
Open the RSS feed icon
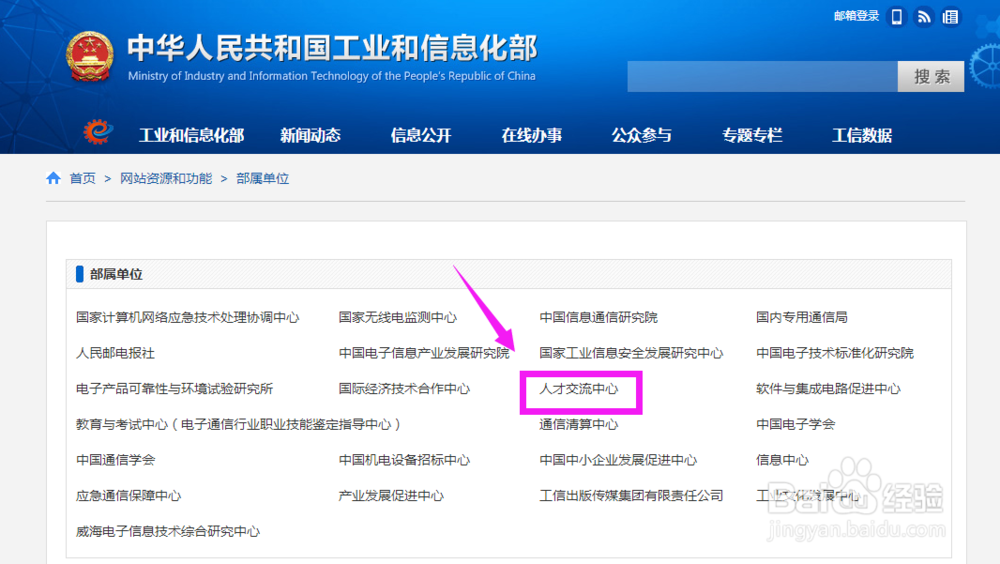(923, 17)
